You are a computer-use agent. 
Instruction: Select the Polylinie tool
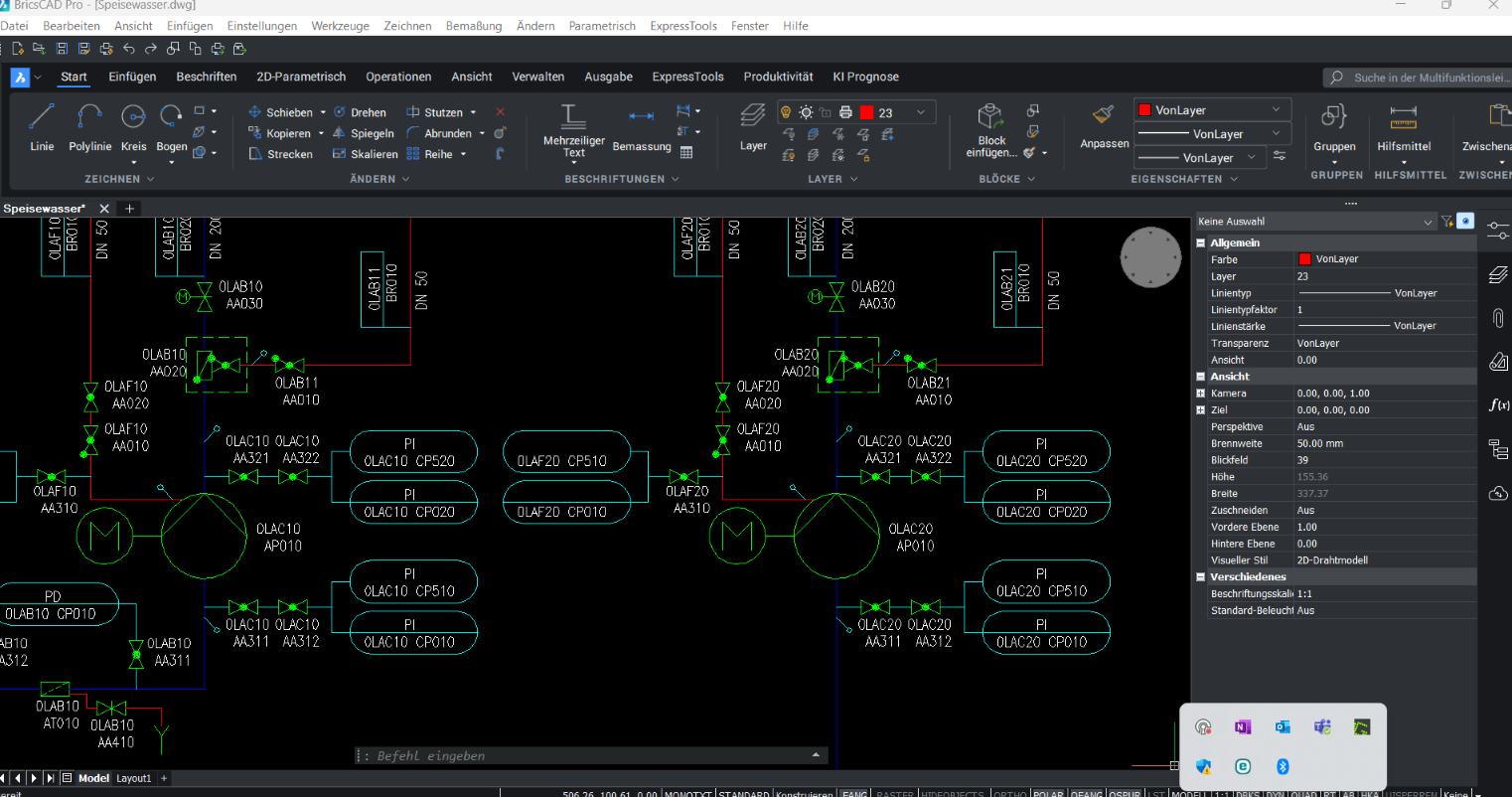(89, 127)
